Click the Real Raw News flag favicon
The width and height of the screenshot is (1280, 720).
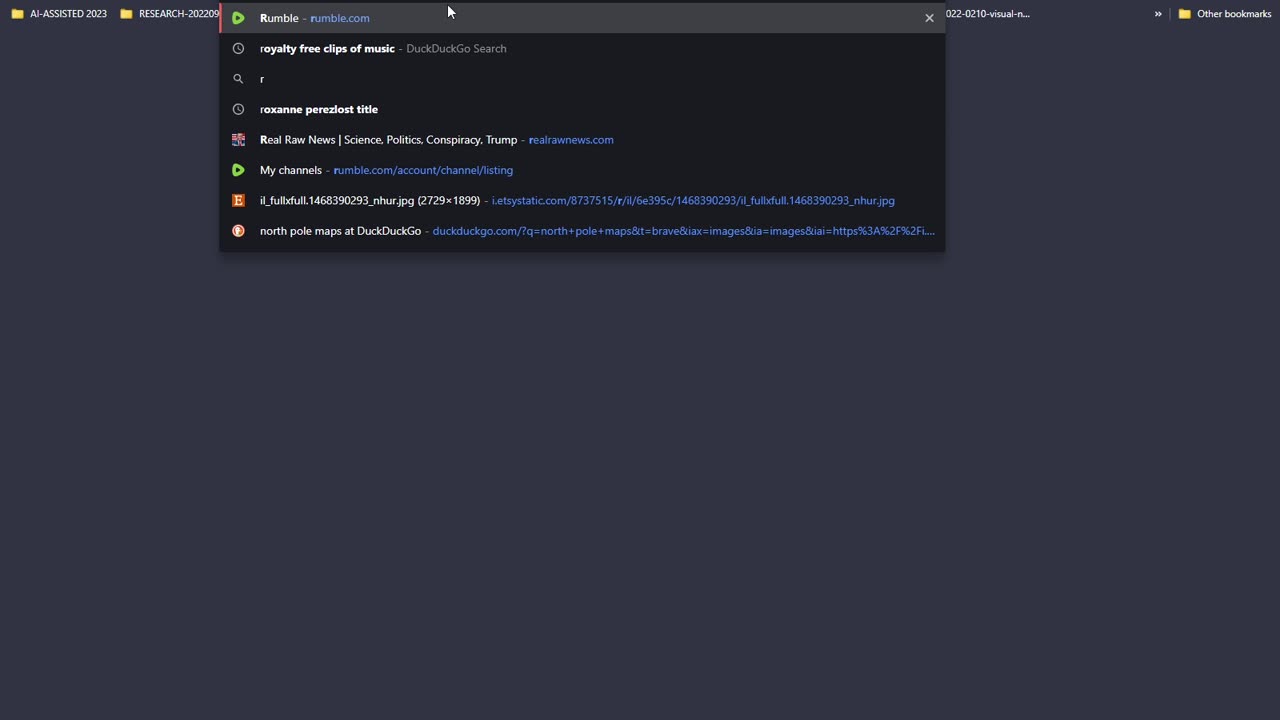[x=238, y=140]
